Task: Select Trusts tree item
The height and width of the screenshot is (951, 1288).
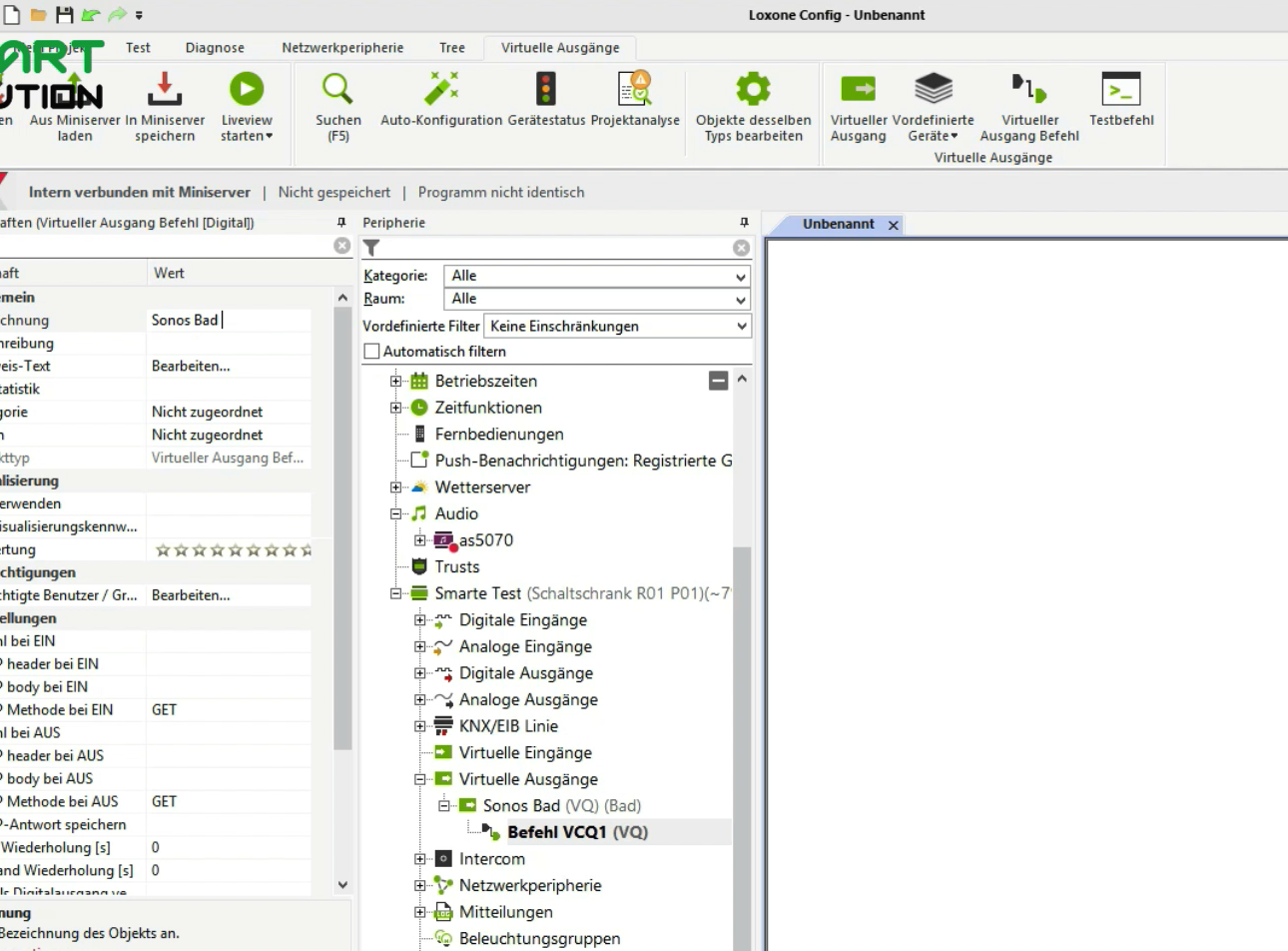Action: [x=457, y=566]
